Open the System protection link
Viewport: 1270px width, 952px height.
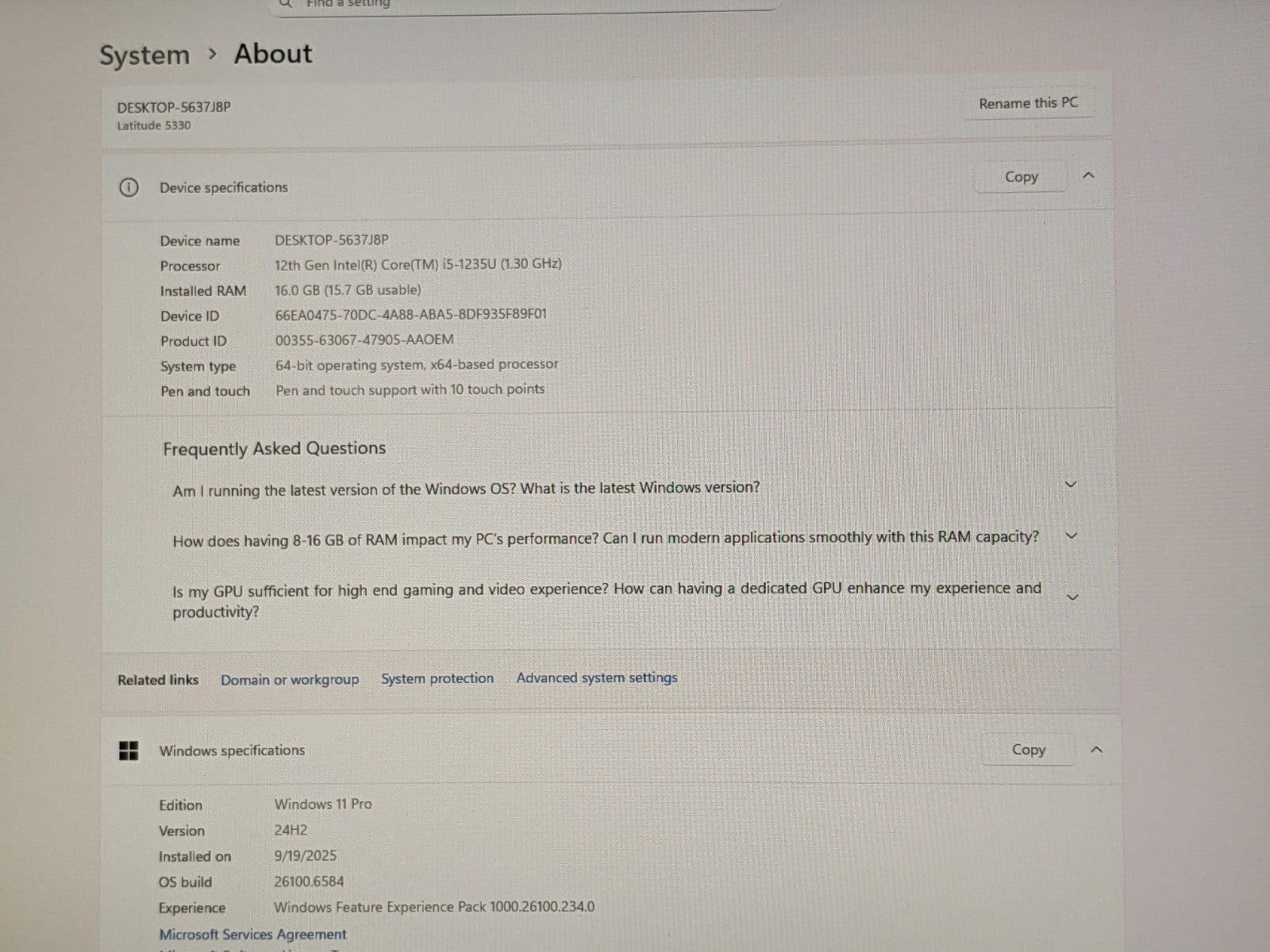pyautogui.click(x=437, y=679)
